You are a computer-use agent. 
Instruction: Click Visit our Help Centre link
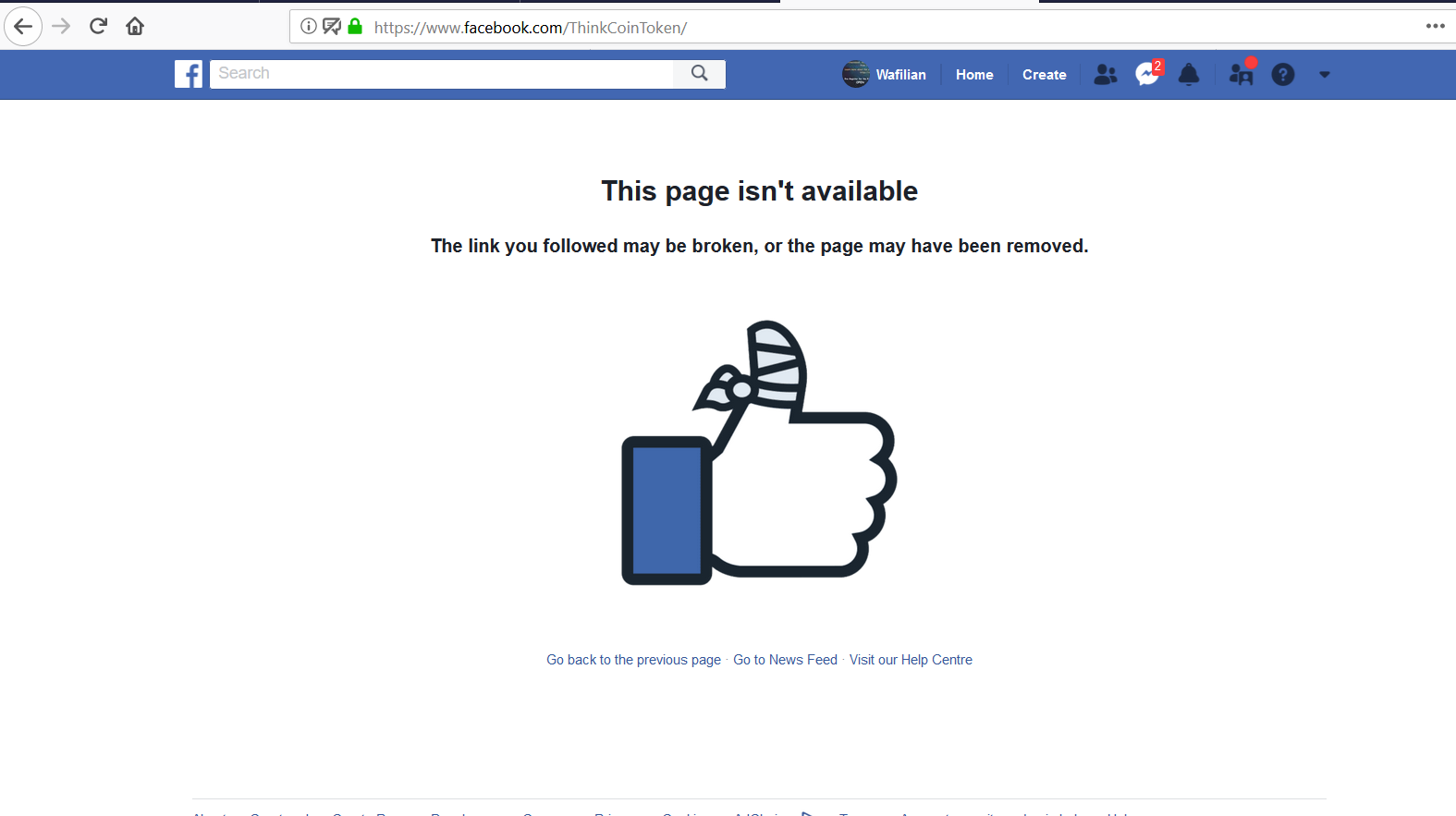tap(911, 660)
